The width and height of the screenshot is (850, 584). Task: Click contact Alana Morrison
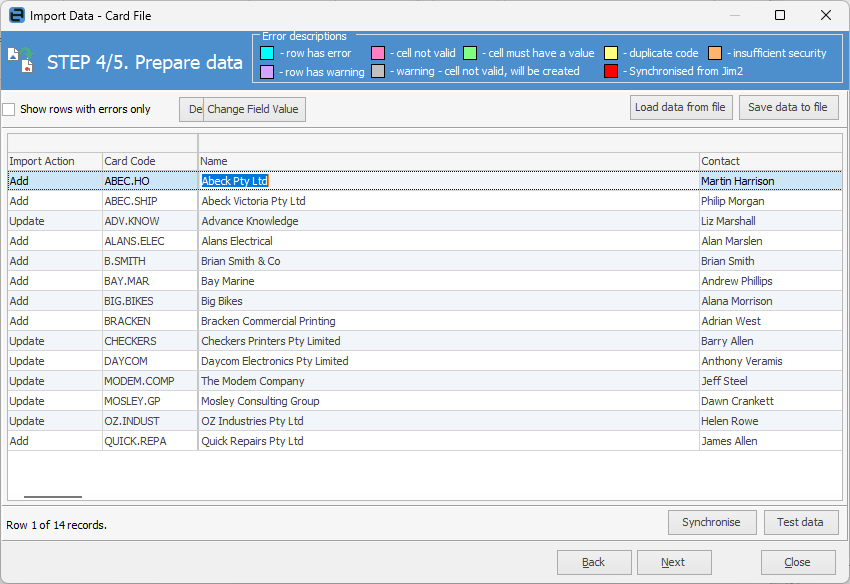click(x=771, y=301)
